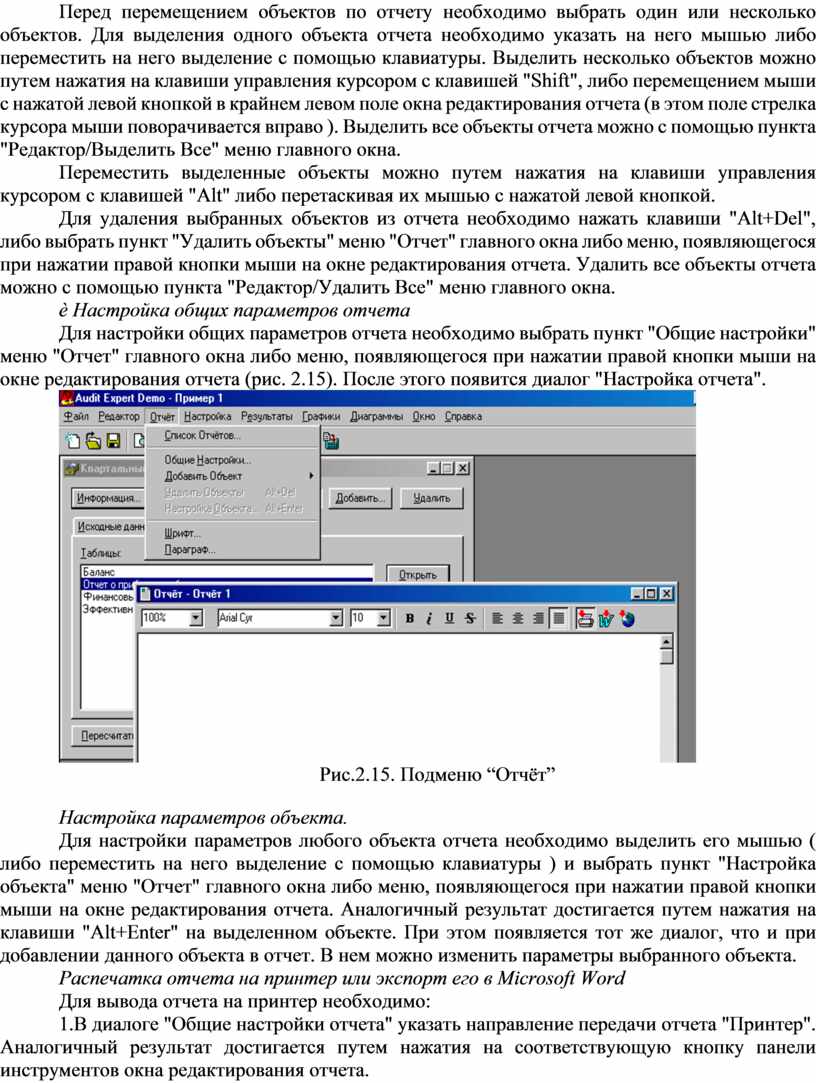Click the Добавить button

click(359, 498)
